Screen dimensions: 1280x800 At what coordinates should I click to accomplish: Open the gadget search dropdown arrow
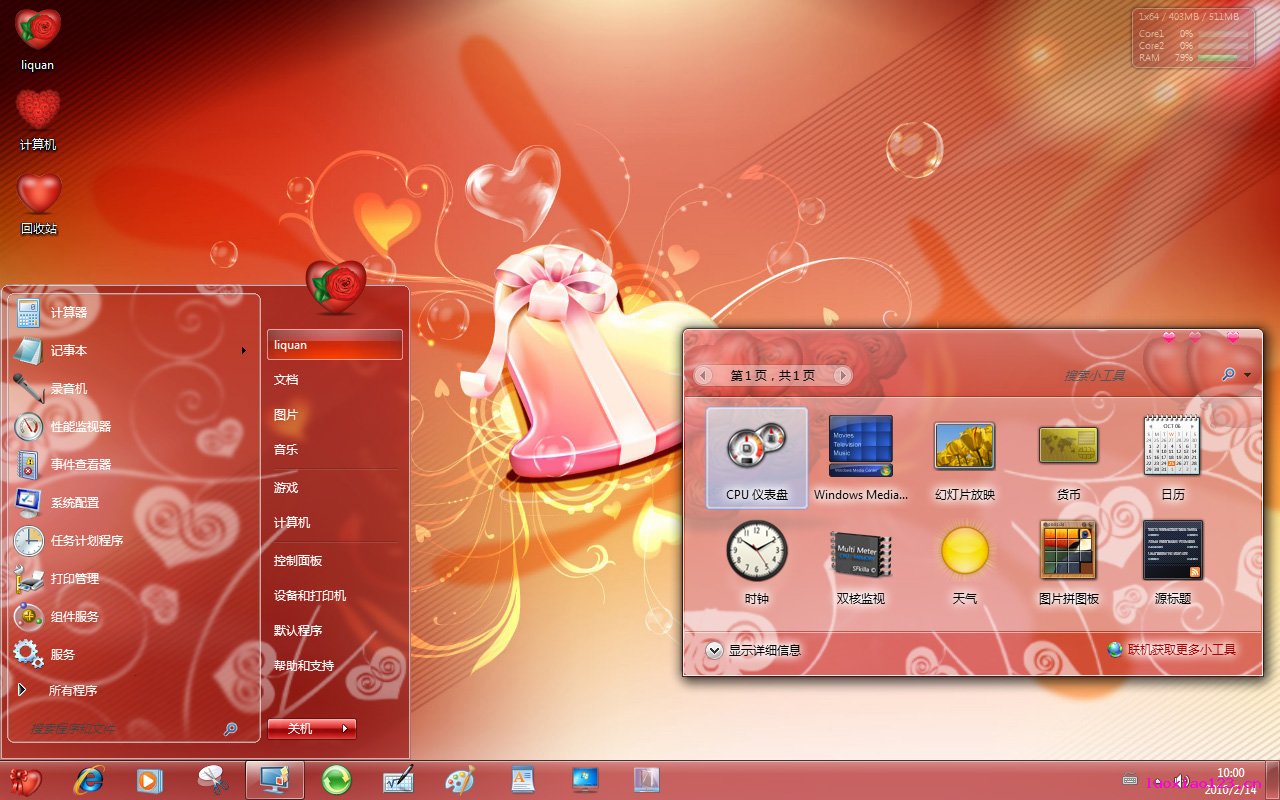[x=1247, y=376]
